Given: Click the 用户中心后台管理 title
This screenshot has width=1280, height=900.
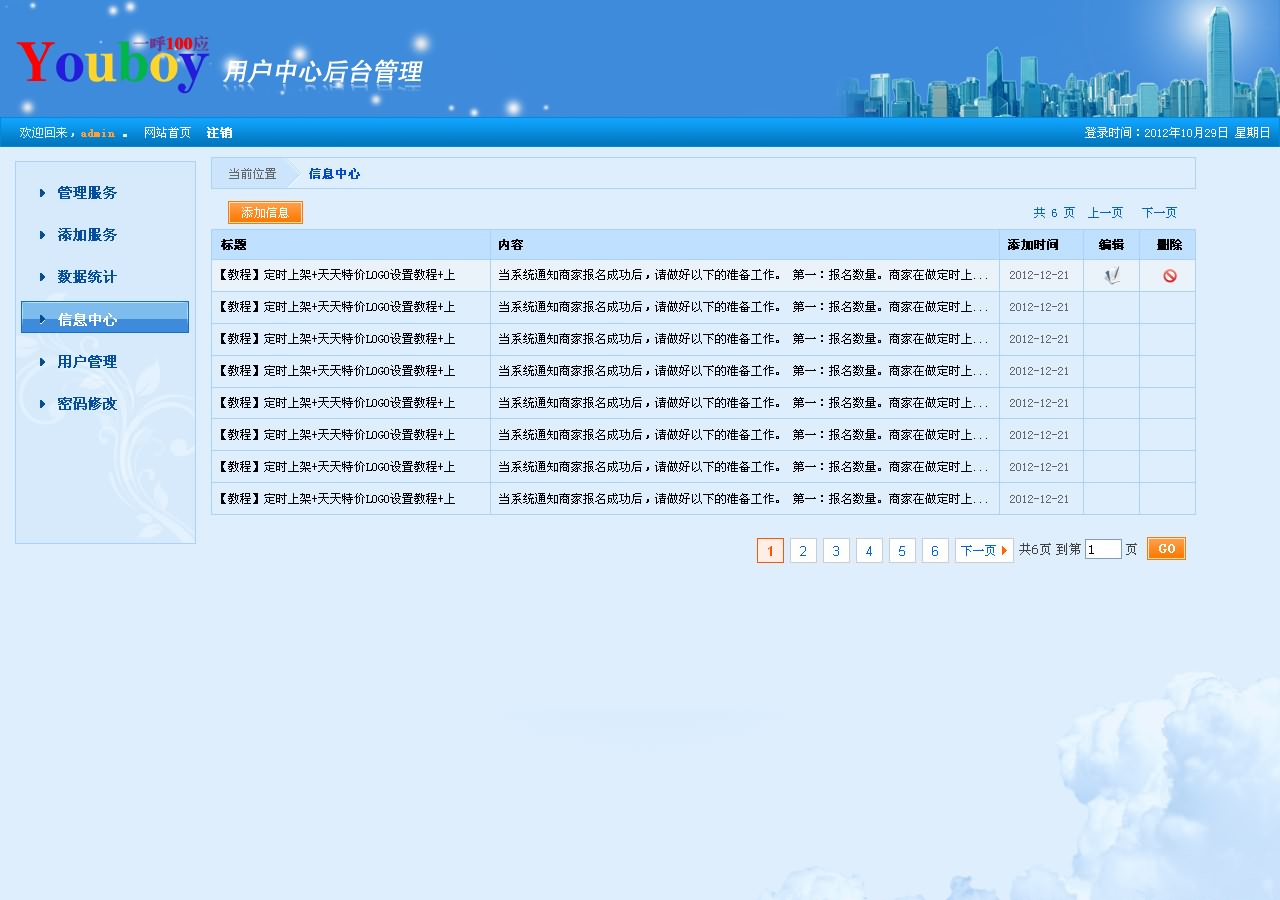Looking at the screenshot, I should coord(322,72).
